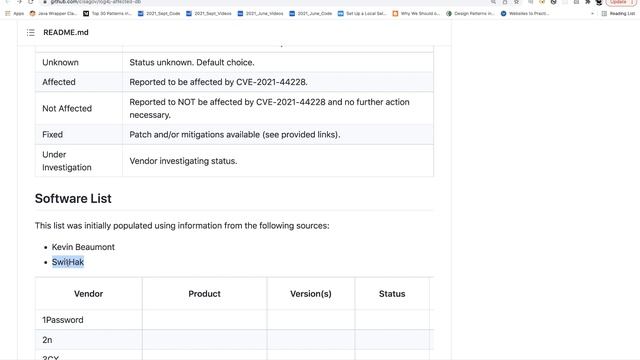640x360 pixels.
Task: Expand the bookmarks overflow chevron
Action: [x=592, y=13]
